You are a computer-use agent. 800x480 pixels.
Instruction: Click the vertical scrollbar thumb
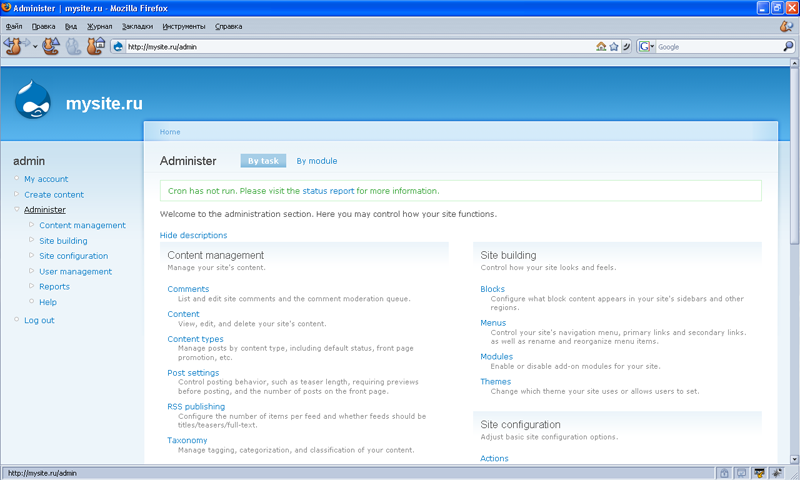point(794,156)
